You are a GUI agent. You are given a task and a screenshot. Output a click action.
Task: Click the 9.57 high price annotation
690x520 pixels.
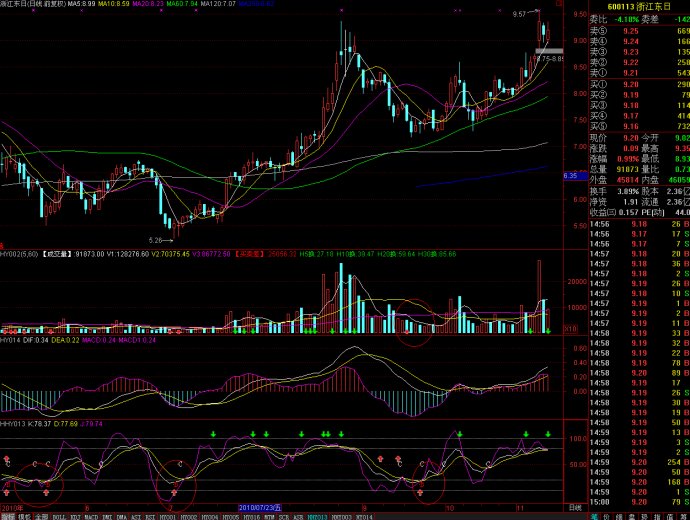point(519,15)
